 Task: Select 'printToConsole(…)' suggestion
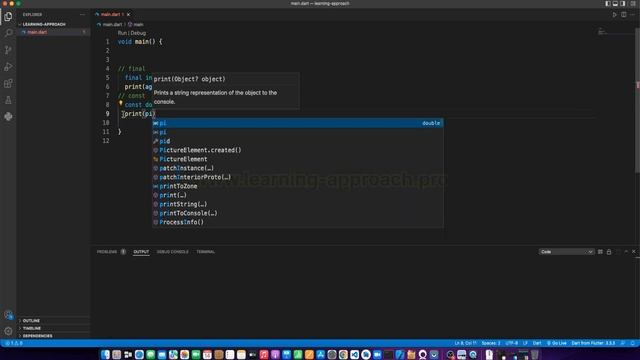click(298, 213)
